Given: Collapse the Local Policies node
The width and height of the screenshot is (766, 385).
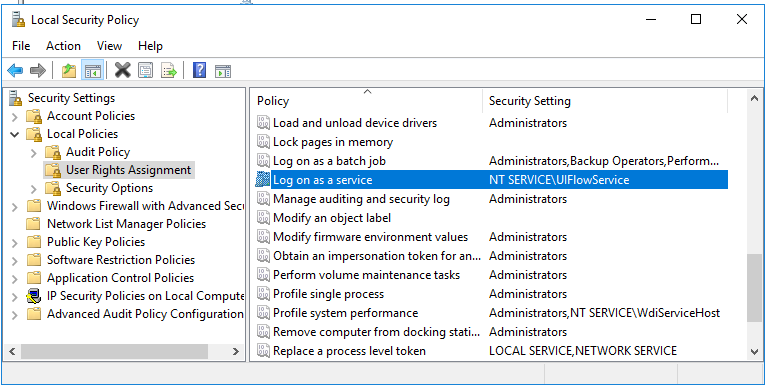Looking at the screenshot, I should 15,134.
